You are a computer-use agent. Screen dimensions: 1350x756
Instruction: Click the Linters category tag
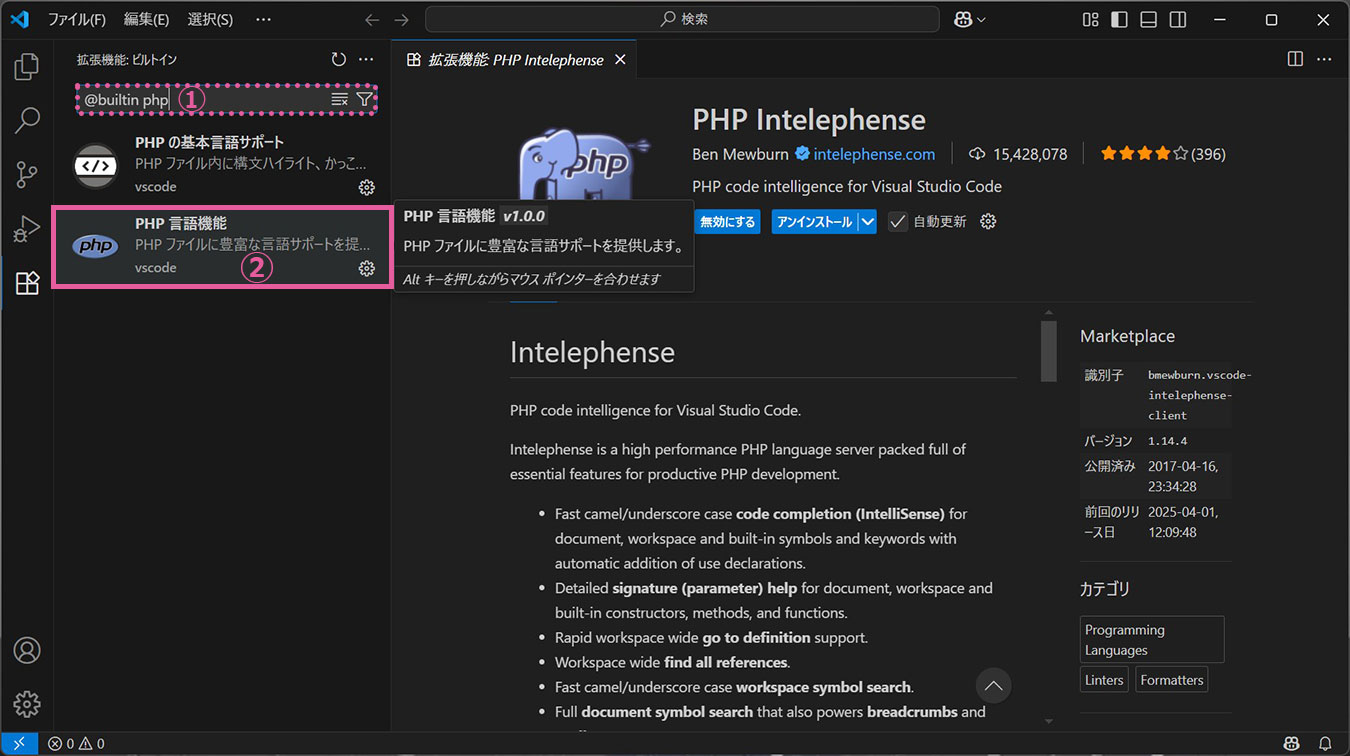[1104, 680]
